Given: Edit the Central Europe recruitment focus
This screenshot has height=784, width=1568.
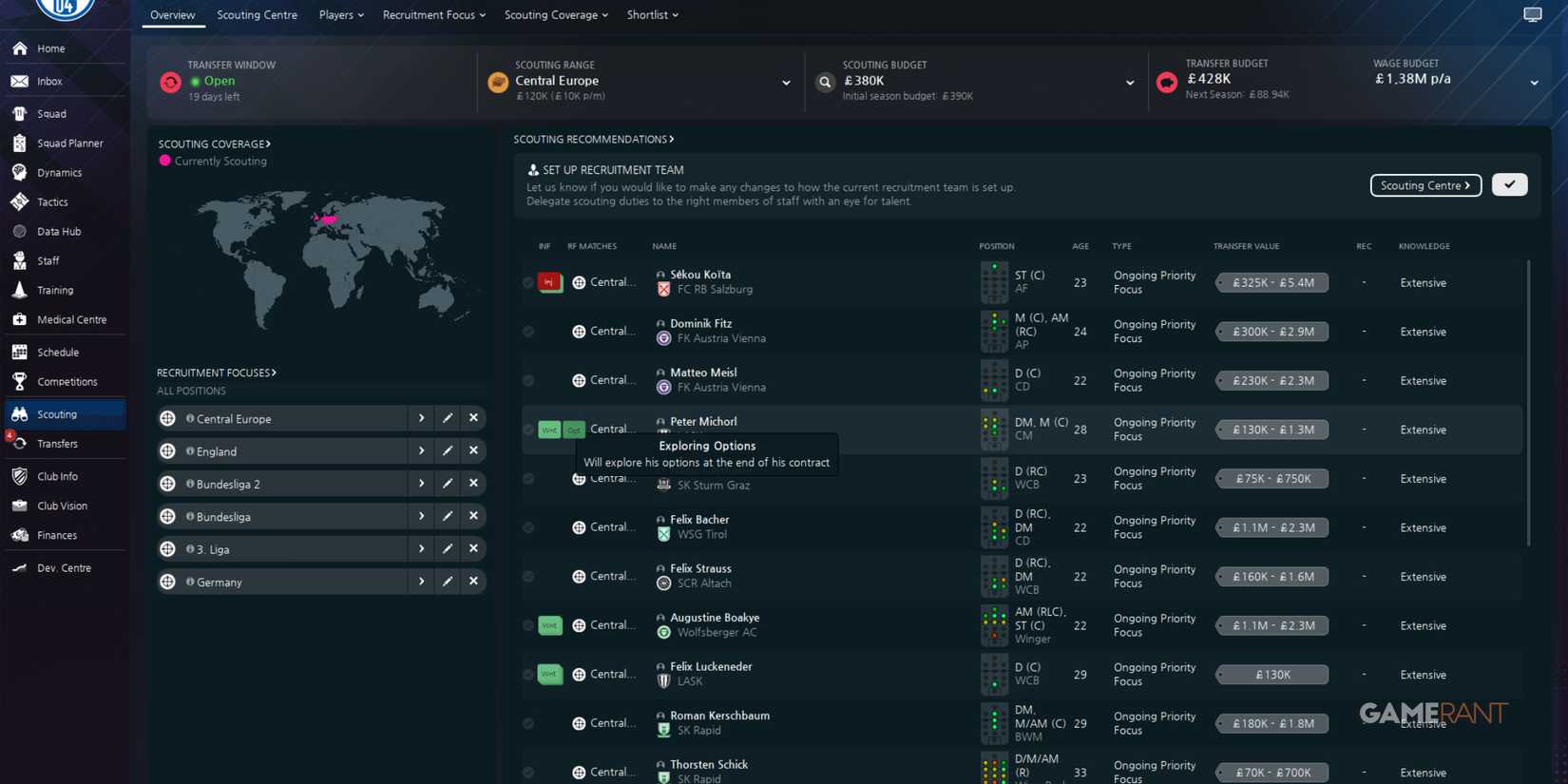Looking at the screenshot, I should (x=448, y=418).
